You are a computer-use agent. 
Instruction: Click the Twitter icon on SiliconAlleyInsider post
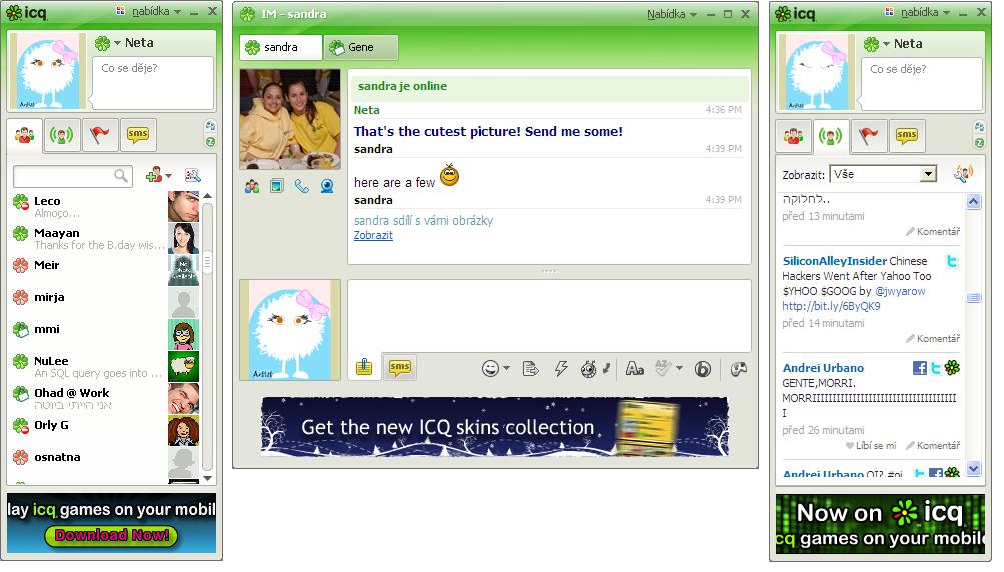click(x=951, y=261)
